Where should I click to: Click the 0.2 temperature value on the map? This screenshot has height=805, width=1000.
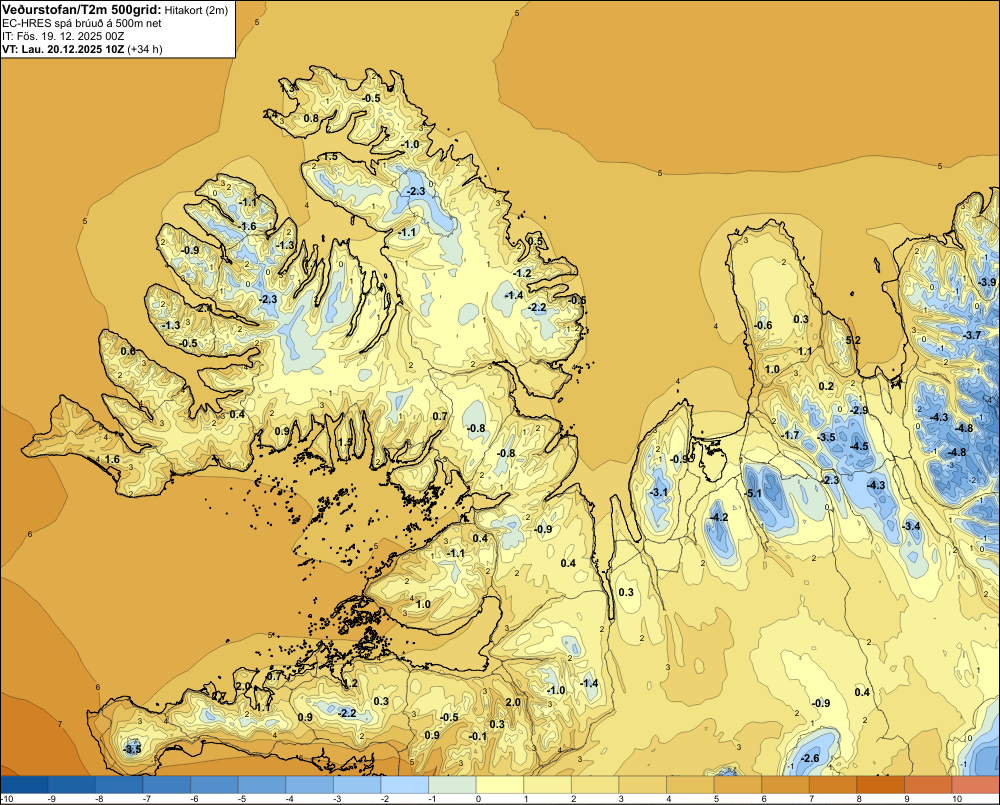pyautogui.click(x=826, y=386)
